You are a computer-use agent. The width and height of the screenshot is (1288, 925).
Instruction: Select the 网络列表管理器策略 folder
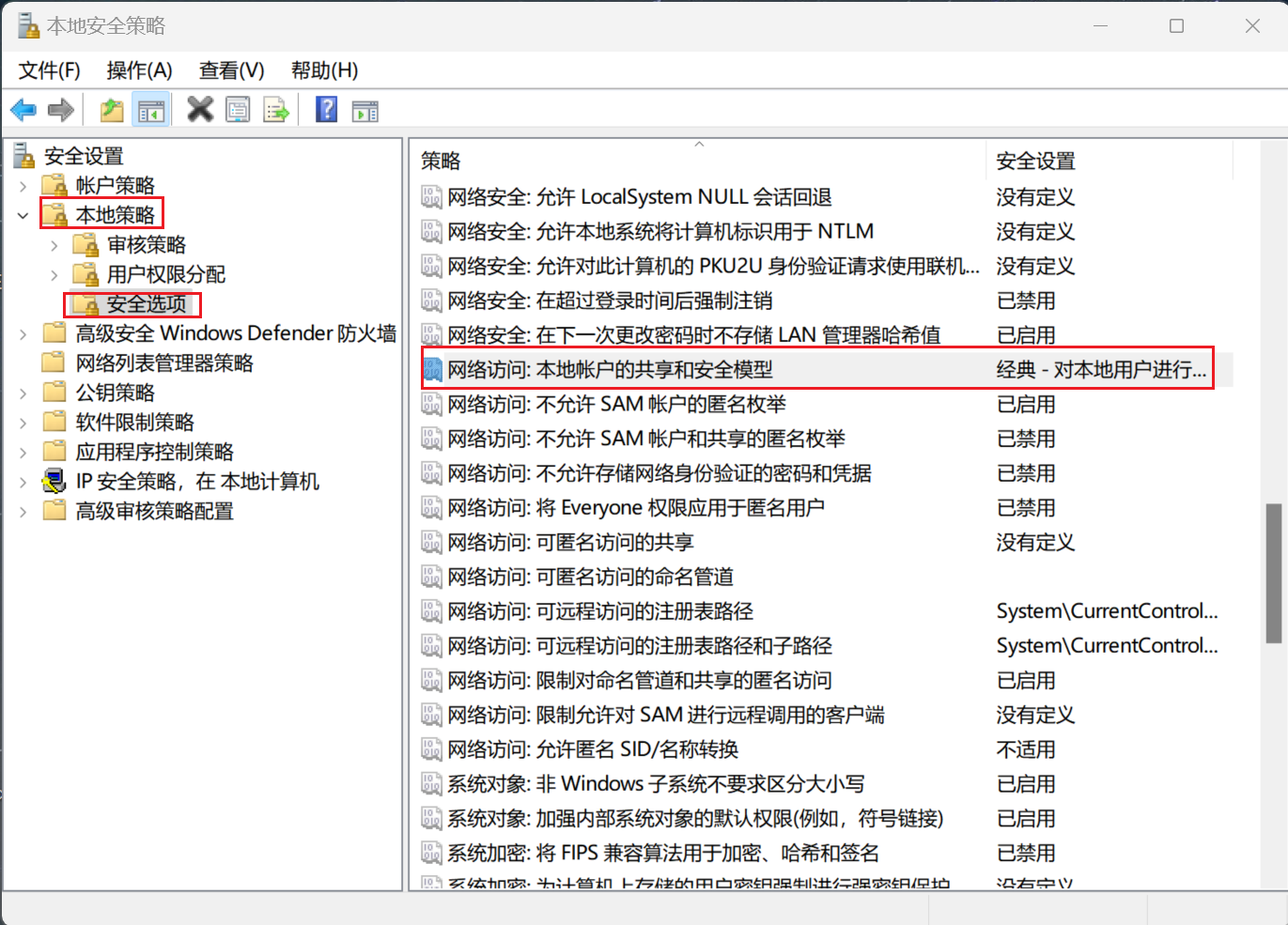tap(163, 363)
